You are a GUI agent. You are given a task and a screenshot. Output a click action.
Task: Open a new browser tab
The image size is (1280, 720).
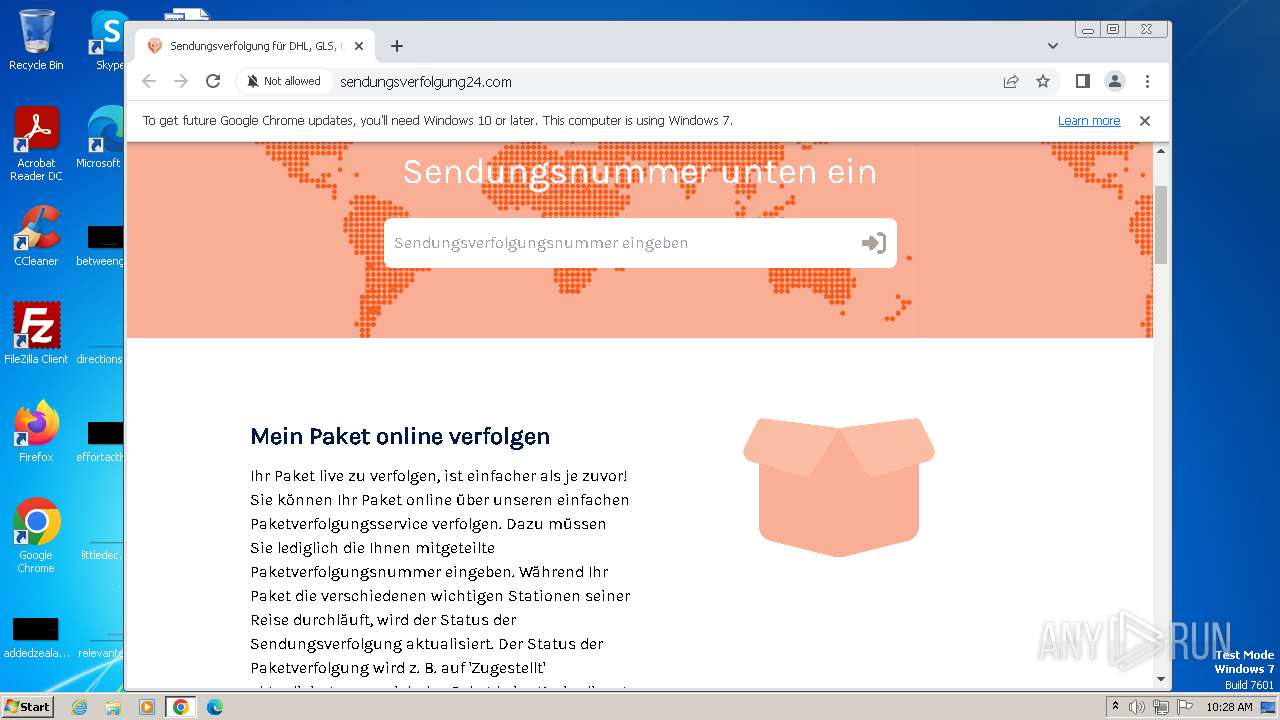coord(397,46)
